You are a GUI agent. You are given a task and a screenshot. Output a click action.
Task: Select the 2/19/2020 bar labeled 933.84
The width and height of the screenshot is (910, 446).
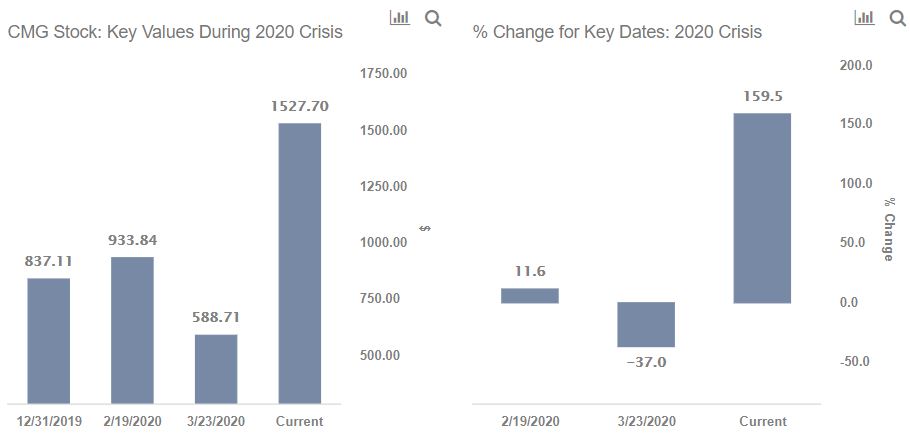(x=132, y=330)
